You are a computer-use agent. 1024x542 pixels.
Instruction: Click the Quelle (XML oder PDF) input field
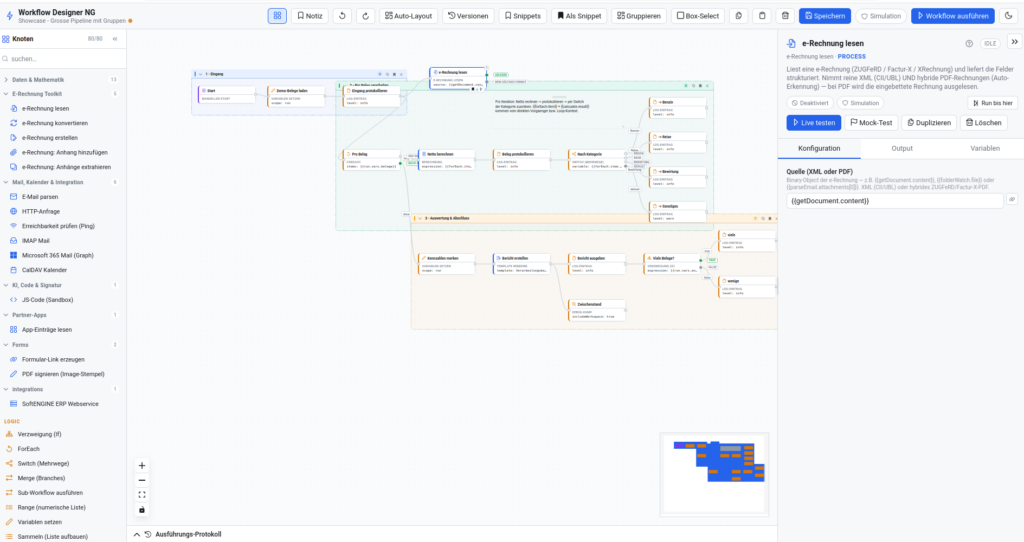pos(895,200)
